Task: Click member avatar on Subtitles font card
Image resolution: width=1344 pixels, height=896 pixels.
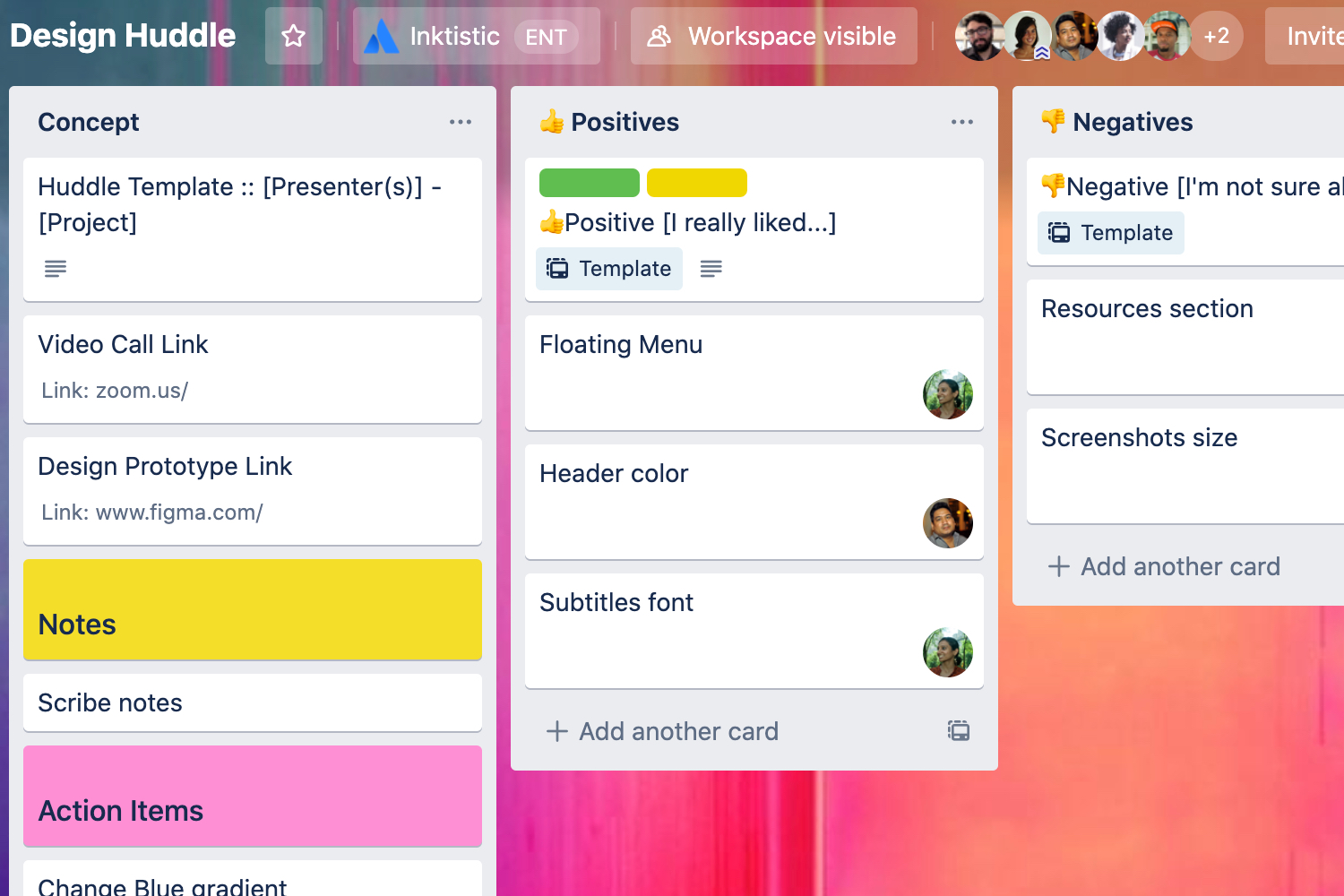Action: point(947,652)
